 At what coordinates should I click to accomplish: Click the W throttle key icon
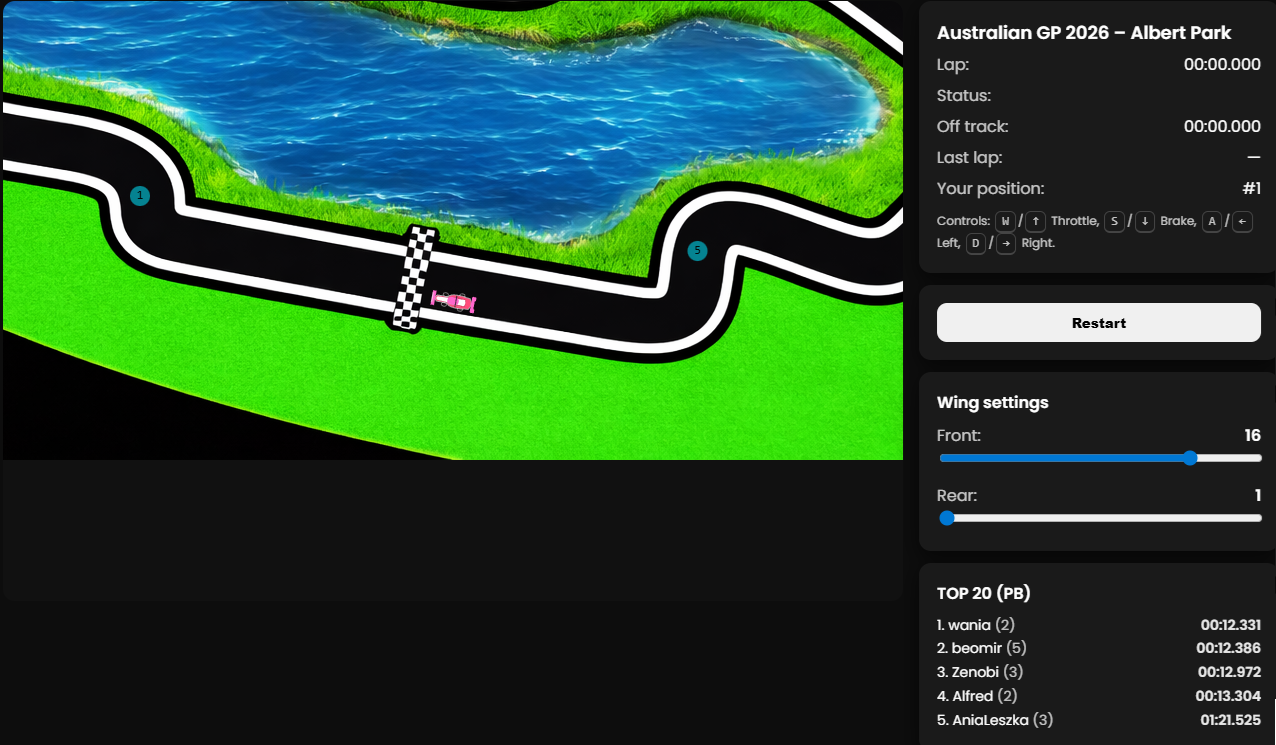pos(1006,221)
